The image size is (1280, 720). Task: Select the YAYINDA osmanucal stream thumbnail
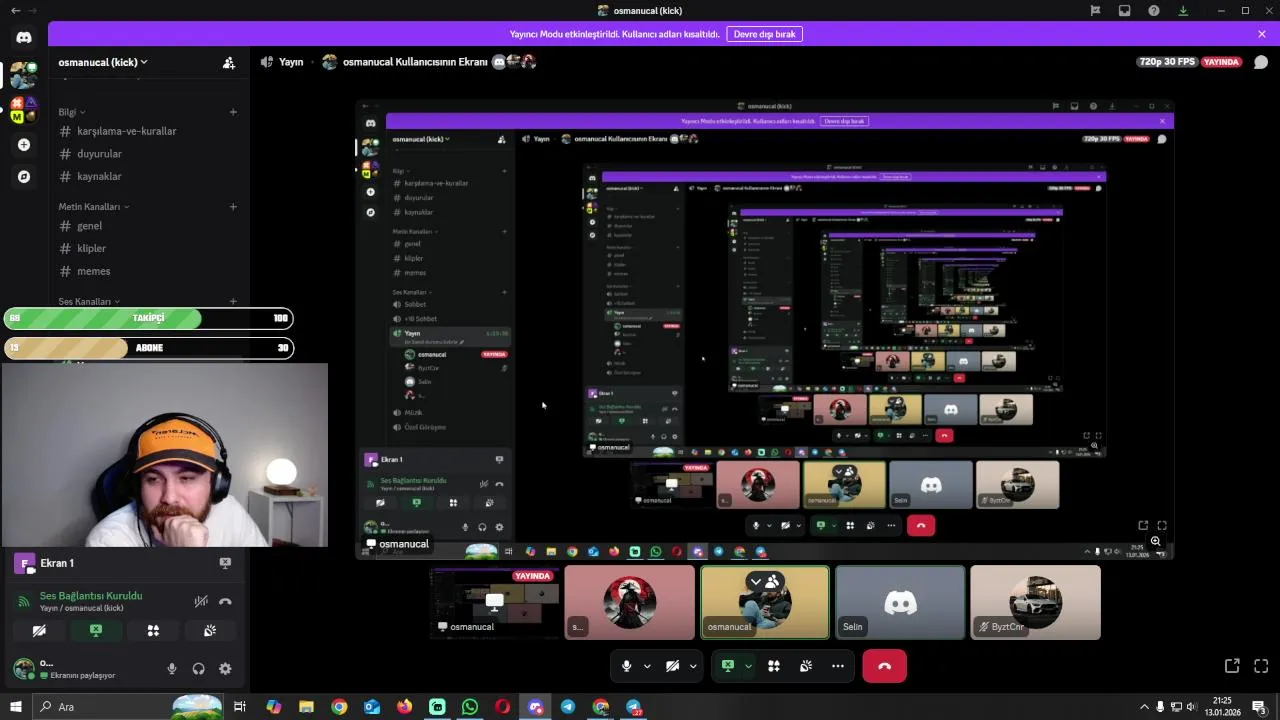[x=495, y=603]
